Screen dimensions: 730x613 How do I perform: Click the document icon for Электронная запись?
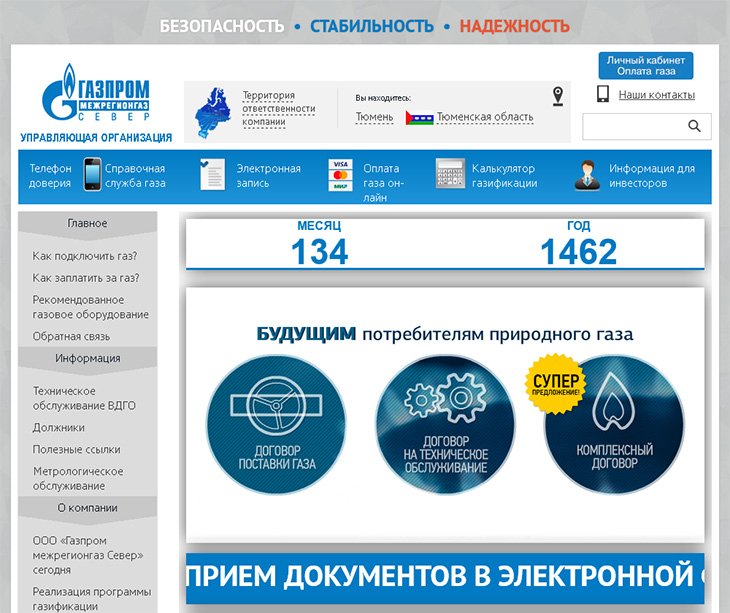tap(212, 174)
